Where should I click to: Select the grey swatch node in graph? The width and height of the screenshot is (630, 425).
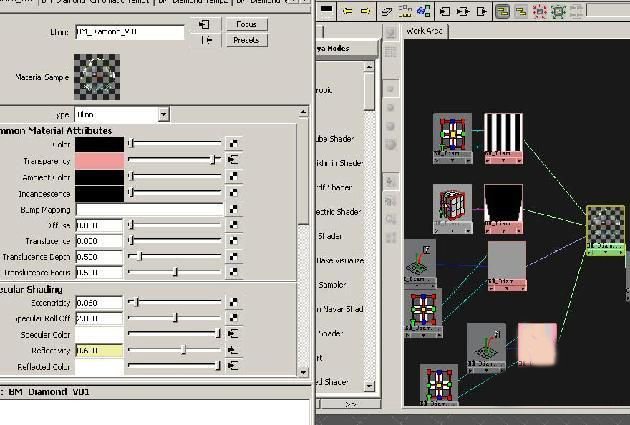507,265
